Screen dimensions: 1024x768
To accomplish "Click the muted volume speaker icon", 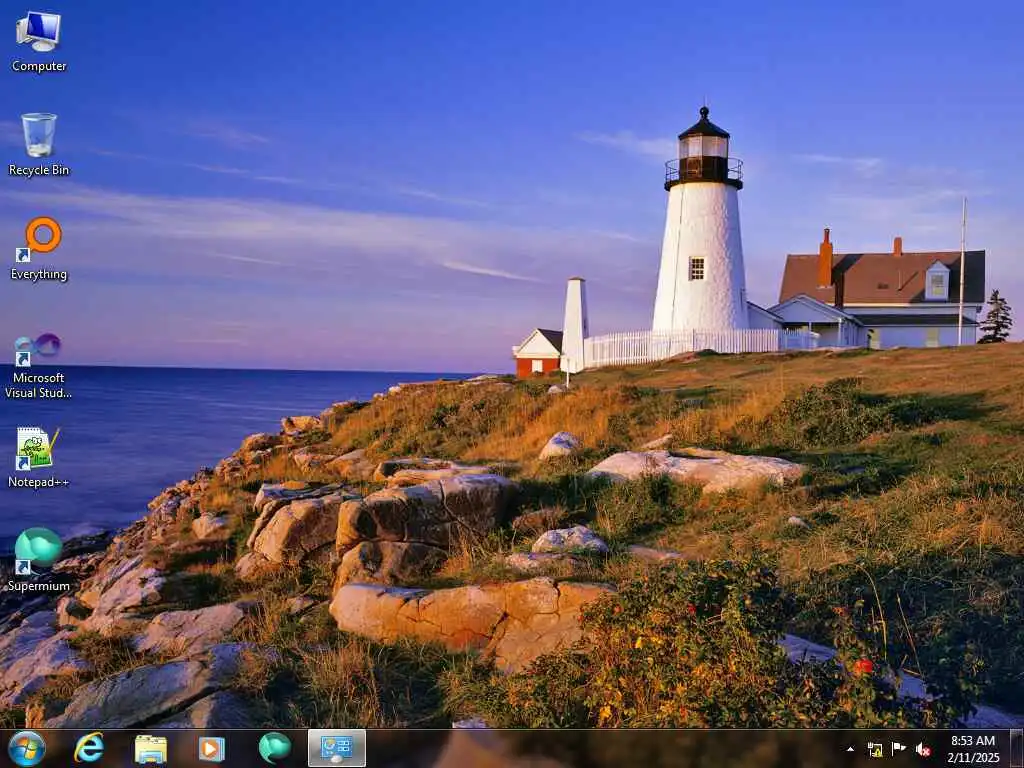I will 923,749.
